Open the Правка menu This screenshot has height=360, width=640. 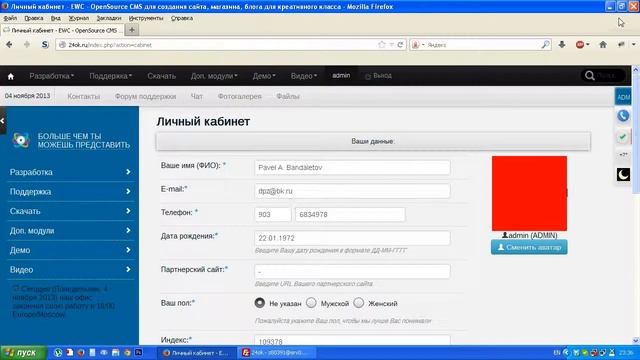coord(33,18)
